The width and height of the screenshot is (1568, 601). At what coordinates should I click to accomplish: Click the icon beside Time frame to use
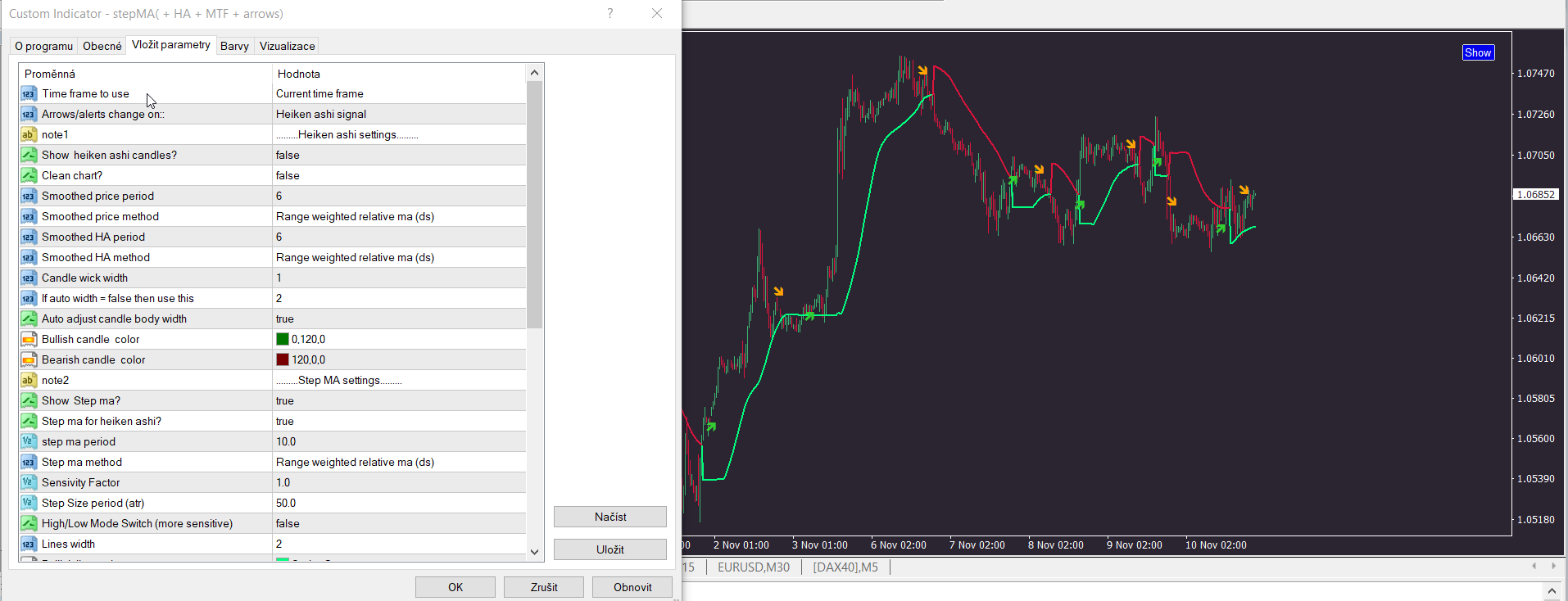point(29,93)
